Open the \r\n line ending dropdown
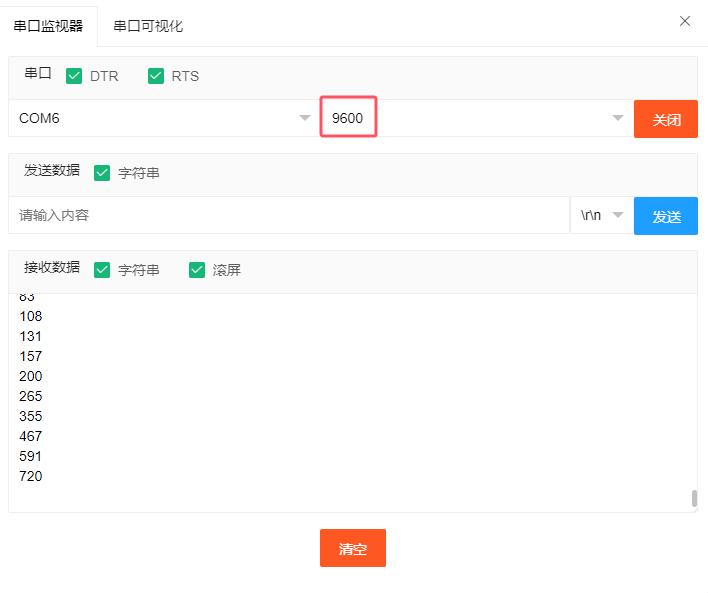708x593 pixels. (602, 215)
